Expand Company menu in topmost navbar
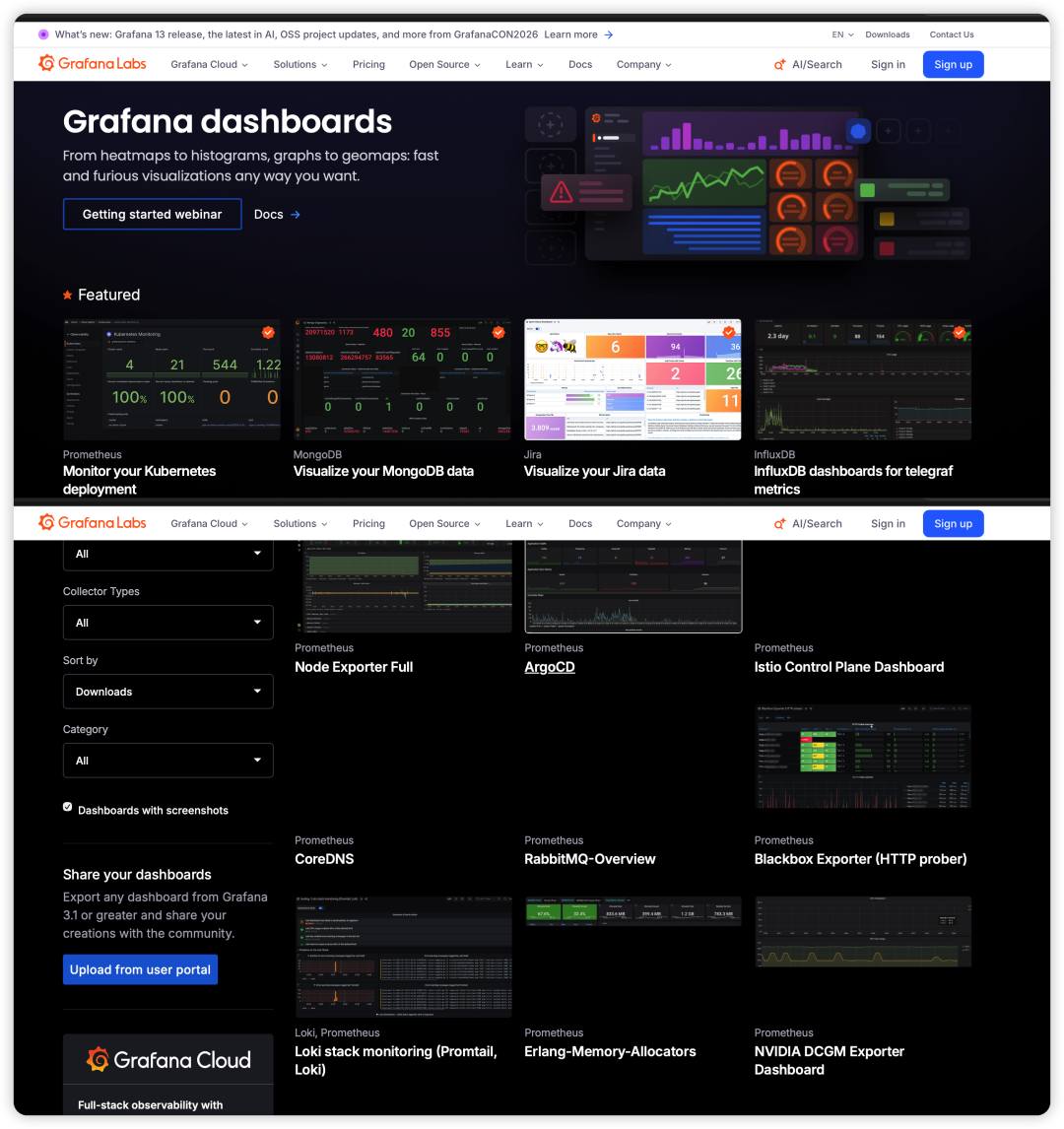The height and width of the screenshot is (1129, 1064). [x=643, y=64]
